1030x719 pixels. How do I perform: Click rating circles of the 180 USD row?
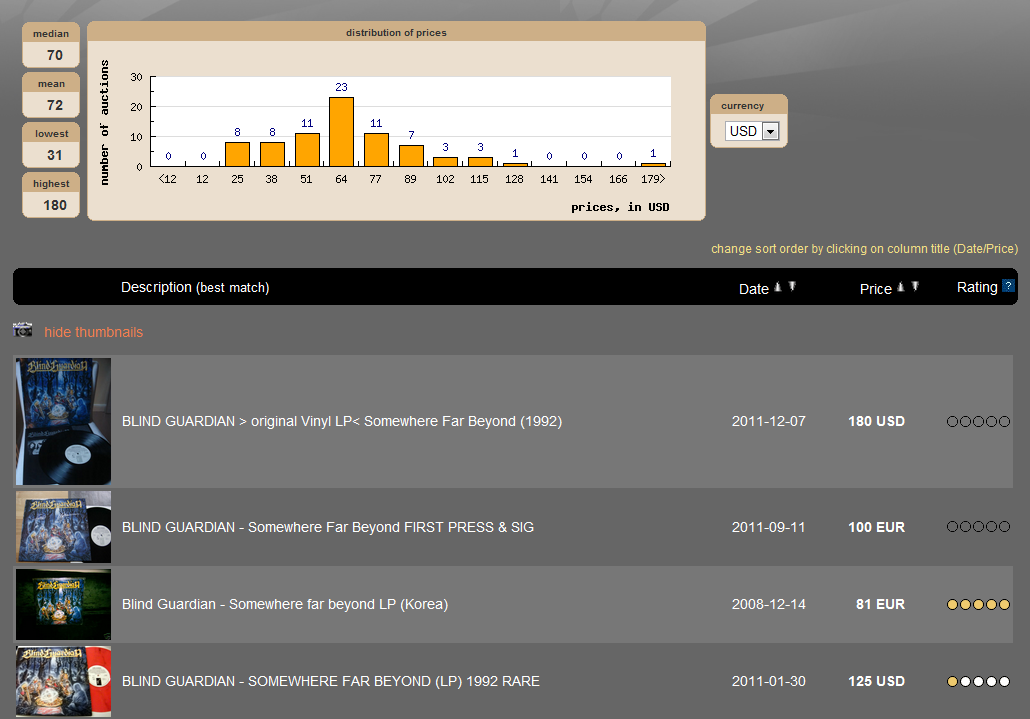(x=978, y=422)
